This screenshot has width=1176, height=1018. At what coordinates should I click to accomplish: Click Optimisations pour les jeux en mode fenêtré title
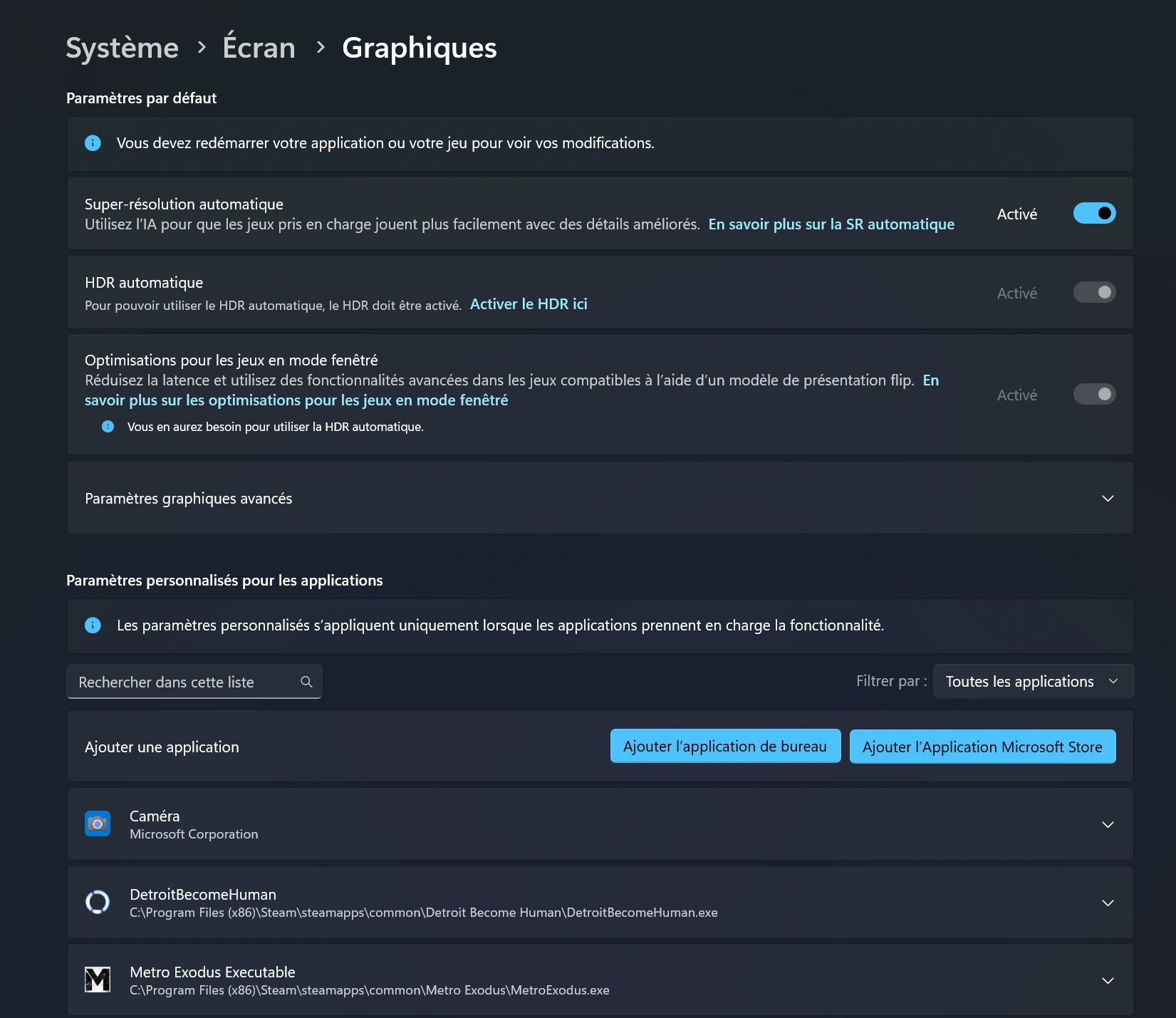pos(231,360)
